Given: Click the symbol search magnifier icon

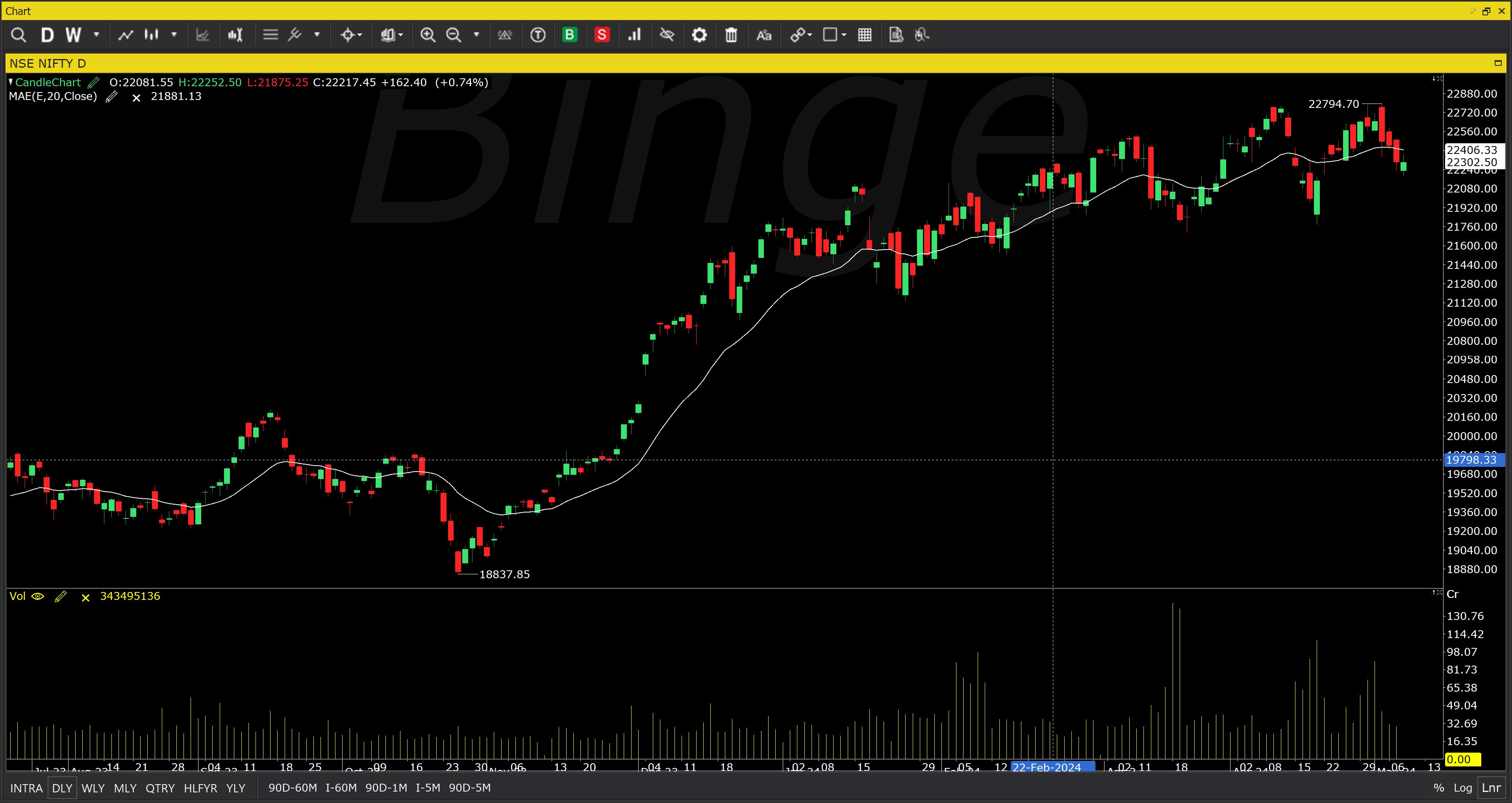Looking at the screenshot, I should (18, 35).
